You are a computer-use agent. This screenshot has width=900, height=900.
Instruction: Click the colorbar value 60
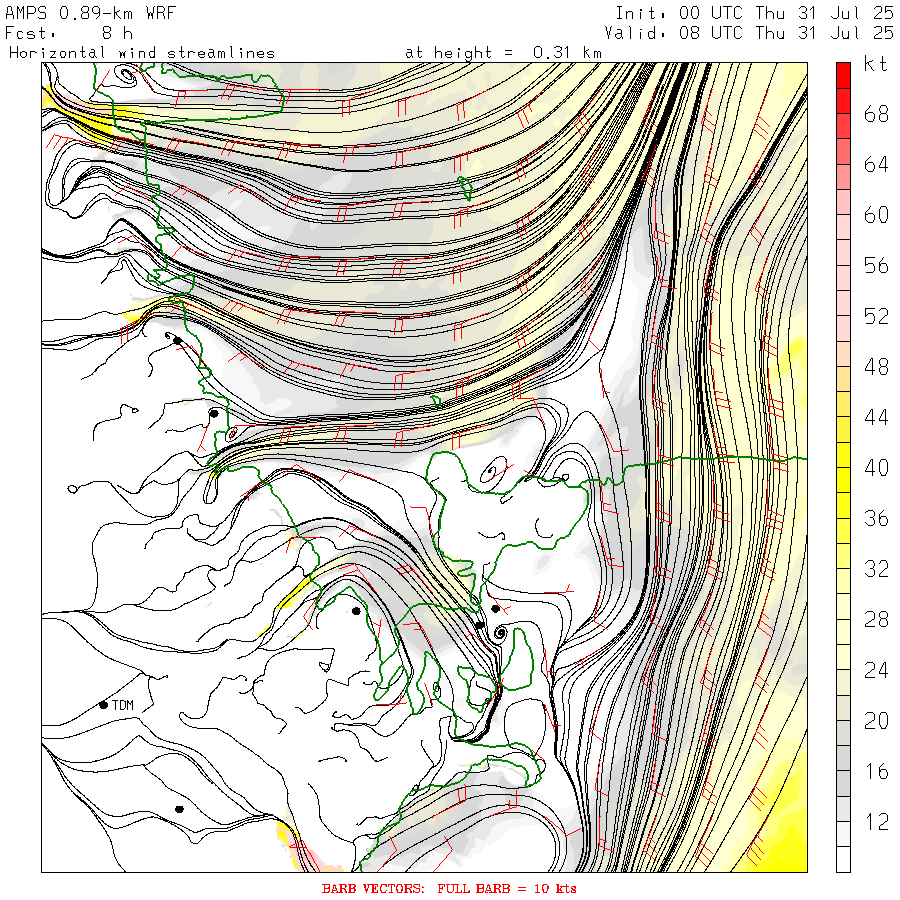(x=876, y=215)
